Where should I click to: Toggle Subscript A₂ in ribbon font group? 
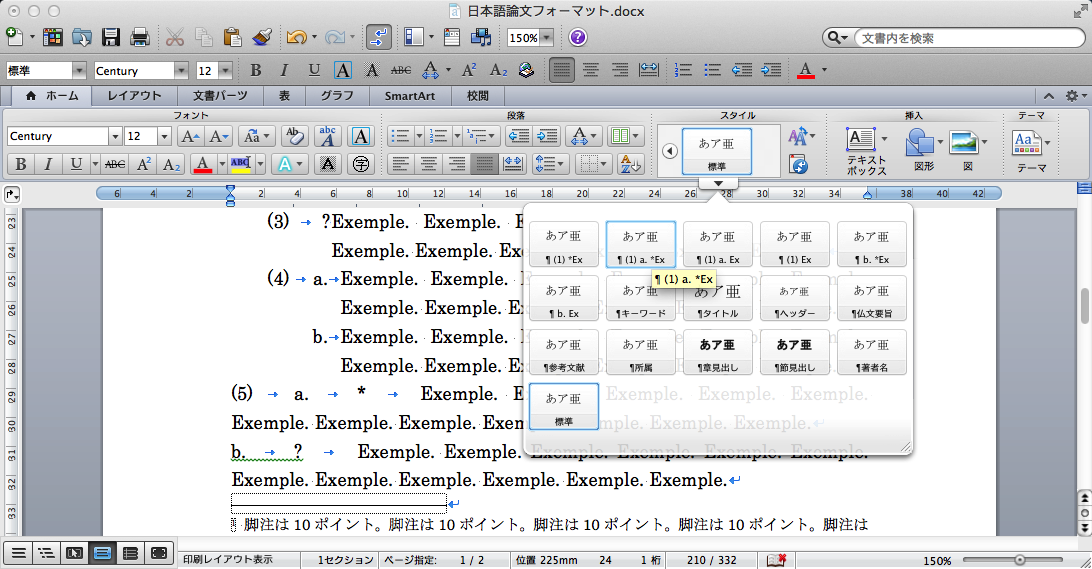(x=171, y=164)
